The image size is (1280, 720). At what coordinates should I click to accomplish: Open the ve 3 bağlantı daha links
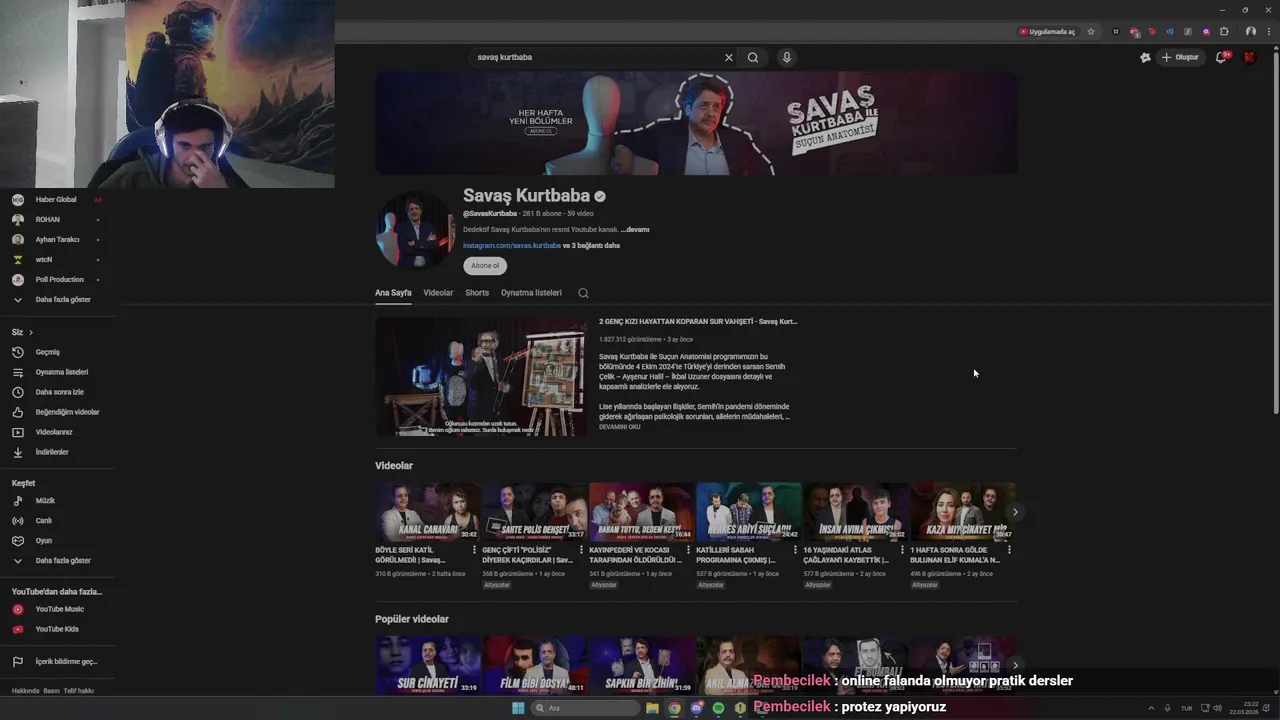tap(592, 245)
